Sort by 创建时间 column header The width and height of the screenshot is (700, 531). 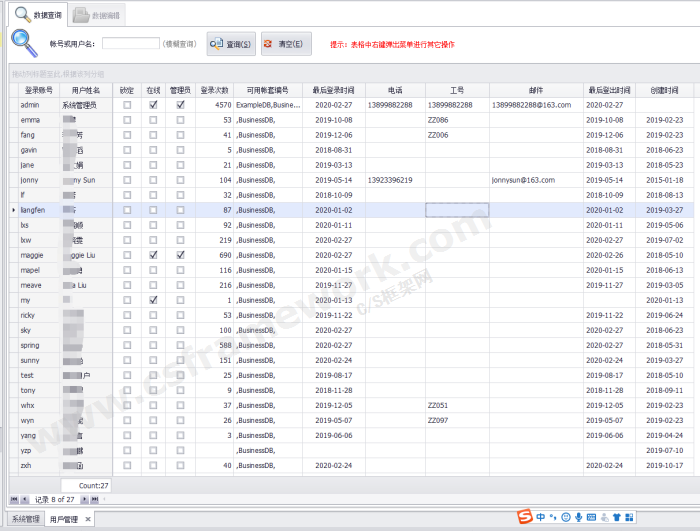click(x=664, y=90)
